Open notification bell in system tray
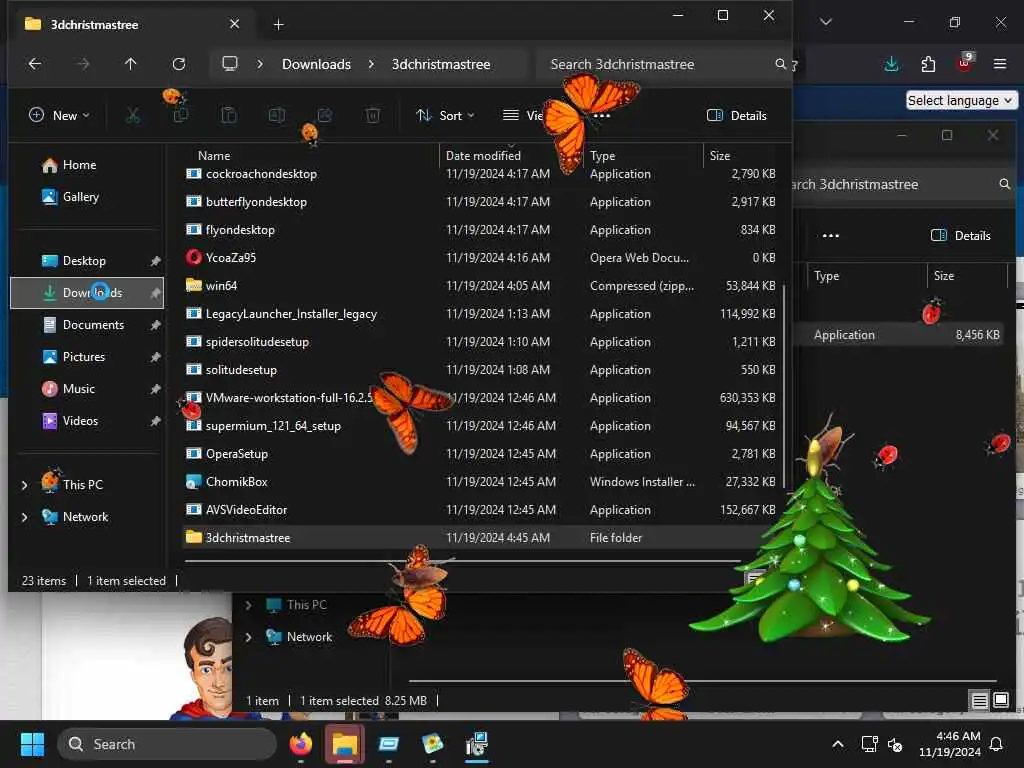 tap(997, 744)
